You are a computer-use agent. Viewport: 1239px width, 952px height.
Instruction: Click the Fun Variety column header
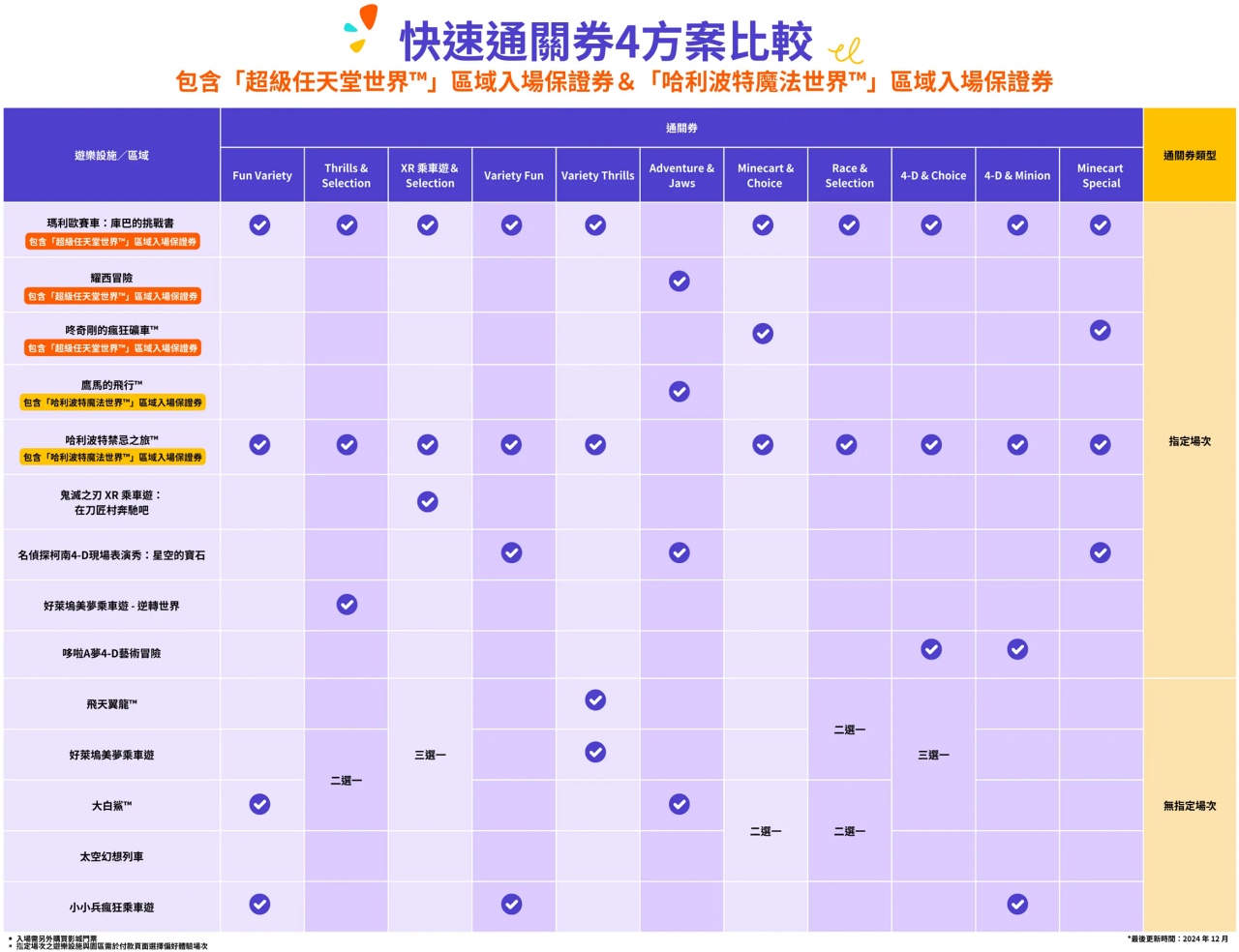coord(262,175)
